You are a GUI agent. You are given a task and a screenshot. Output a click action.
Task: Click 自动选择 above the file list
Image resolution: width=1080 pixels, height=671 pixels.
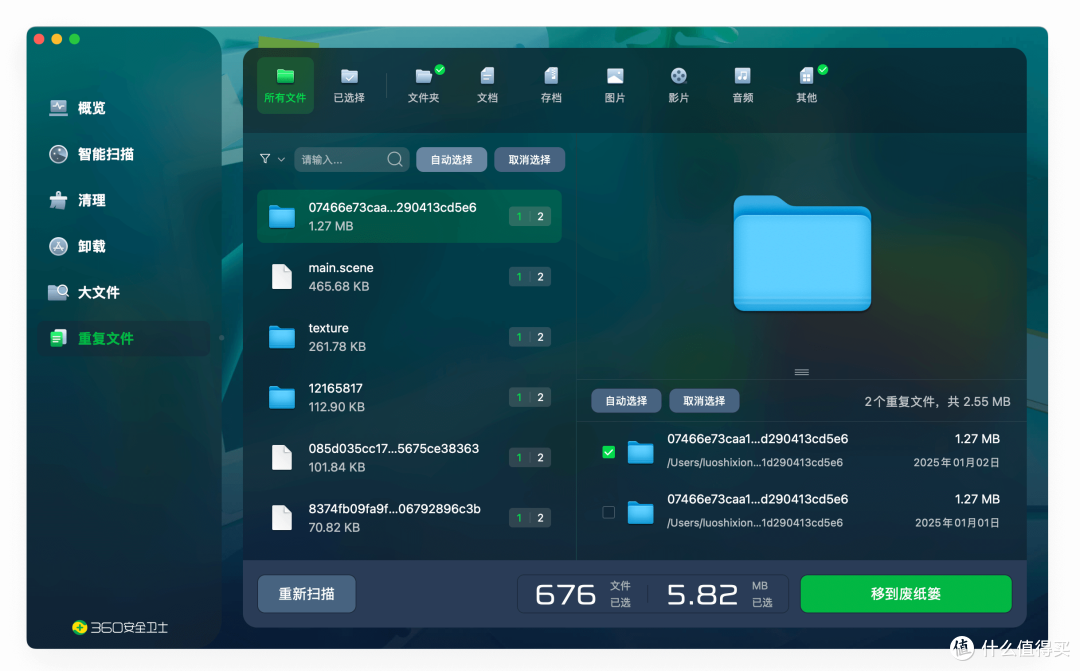(451, 159)
